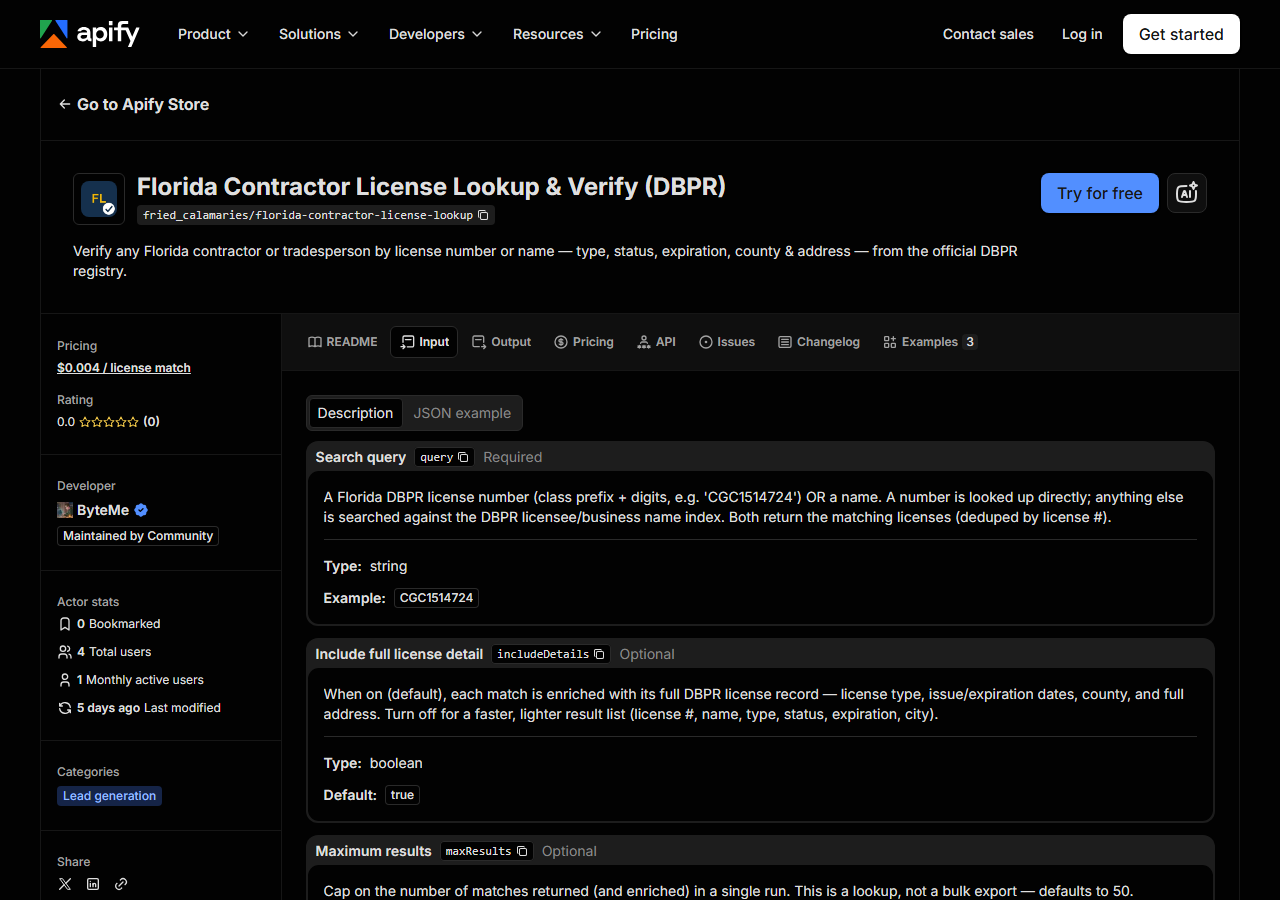This screenshot has height=900, width=1280.
Task: Open the AI assistant icon button
Action: click(x=1187, y=193)
